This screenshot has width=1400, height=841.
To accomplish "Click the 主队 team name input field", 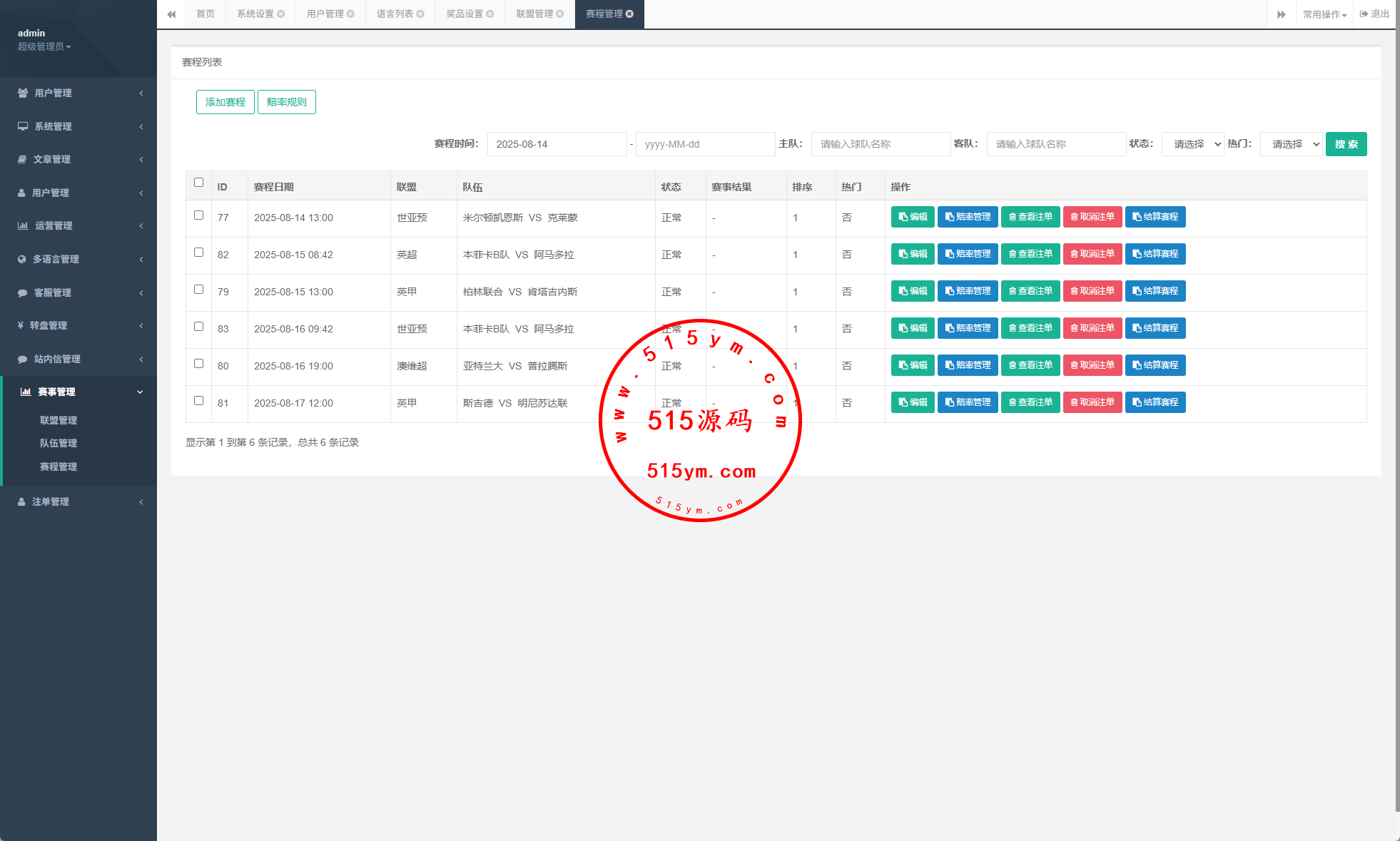I will [x=880, y=144].
